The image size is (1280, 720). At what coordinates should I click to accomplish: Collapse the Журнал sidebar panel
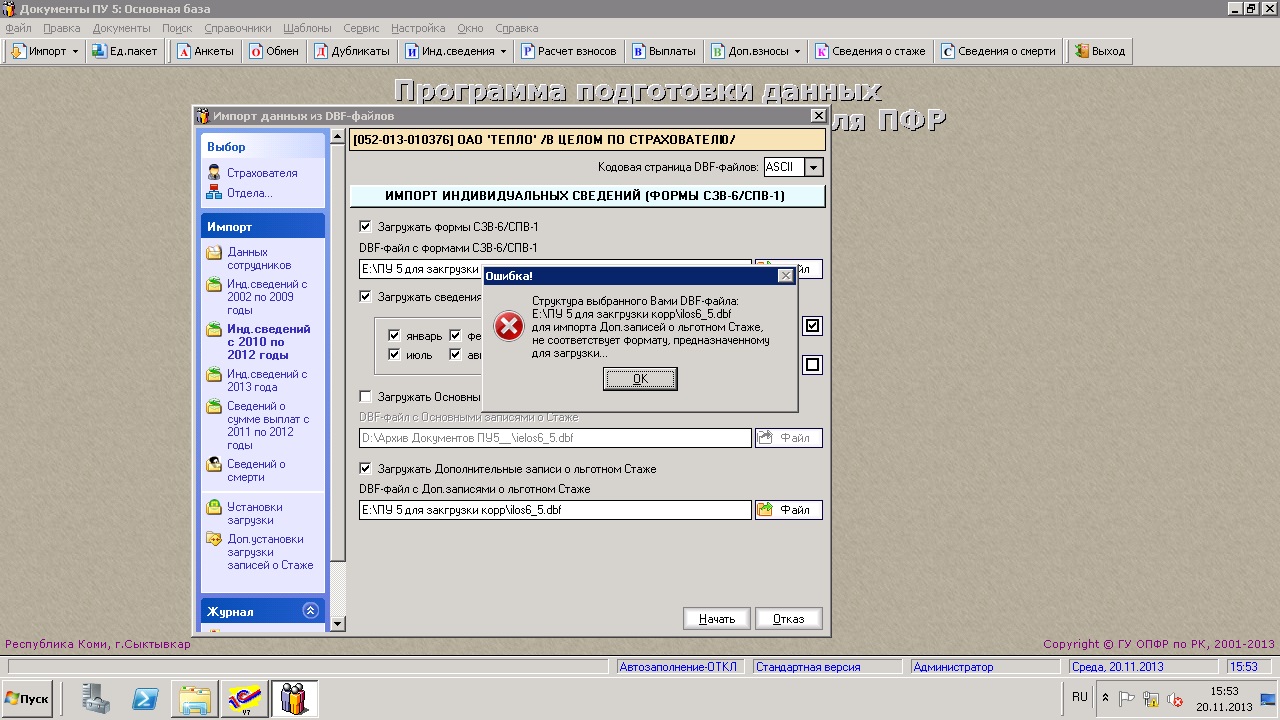click(310, 611)
